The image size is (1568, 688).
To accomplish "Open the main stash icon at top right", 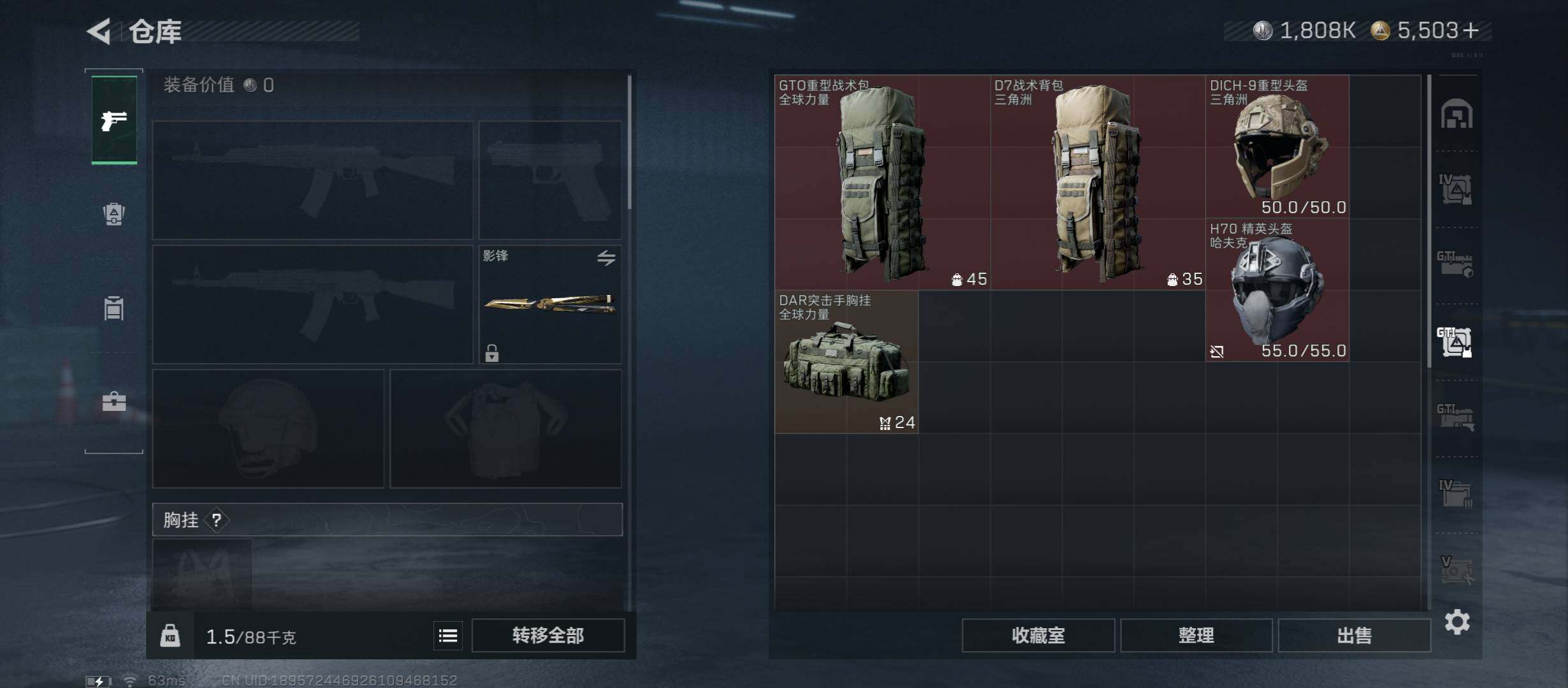I will (x=1456, y=114).
